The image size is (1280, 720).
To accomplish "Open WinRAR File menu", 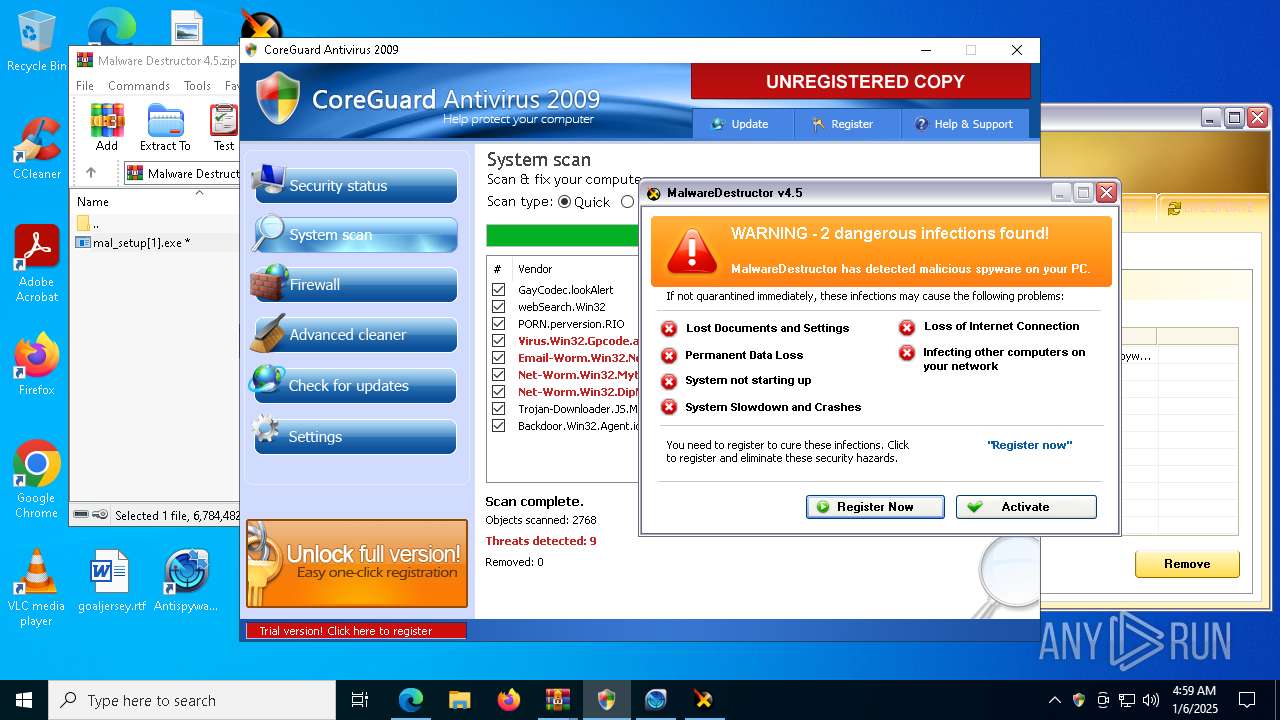I will (x=85, y=86).
